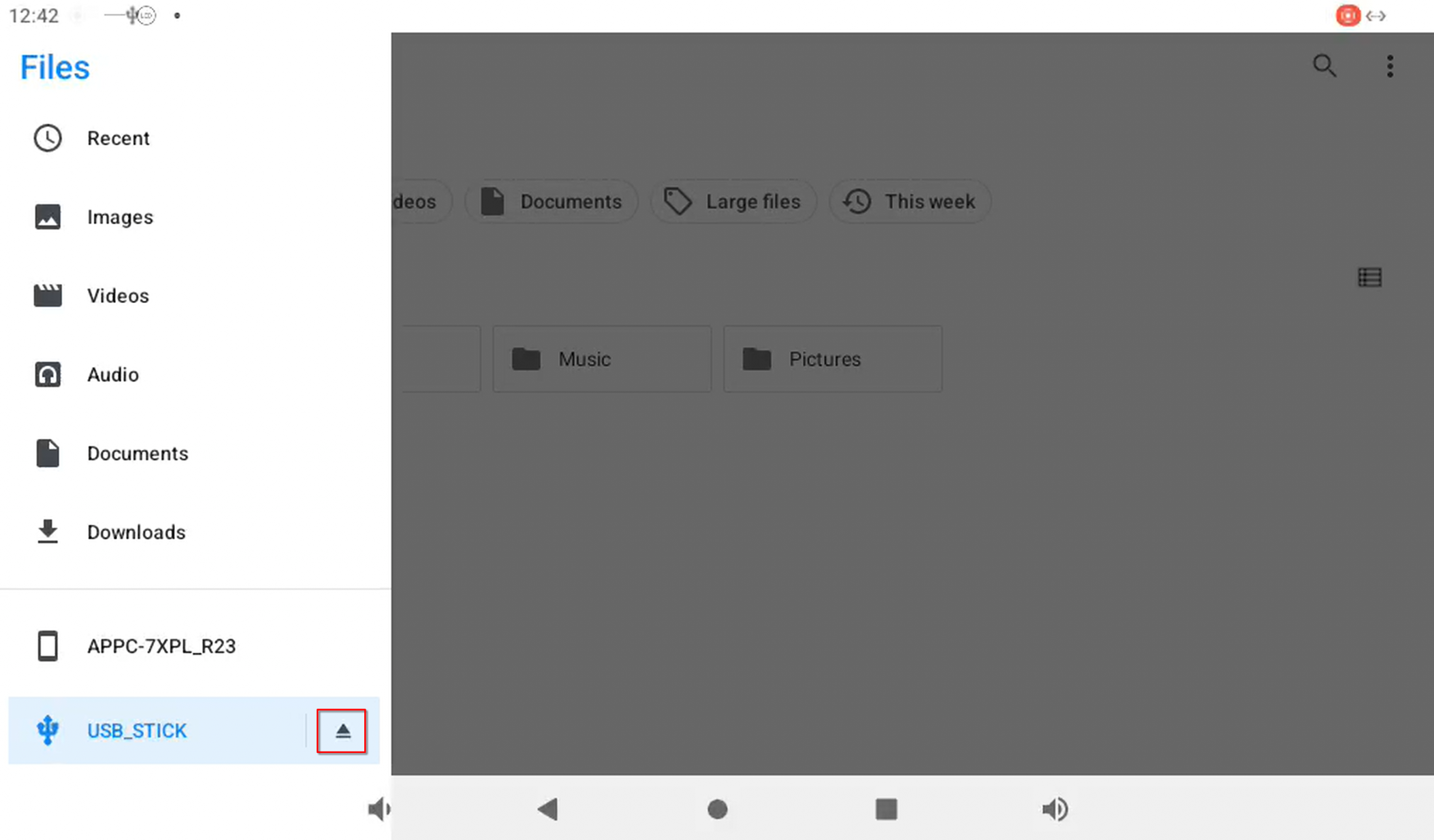This screenshot has width=1434, height=840.
Task: Switch to grid/list view layout
Action: tap(1370, 277)
